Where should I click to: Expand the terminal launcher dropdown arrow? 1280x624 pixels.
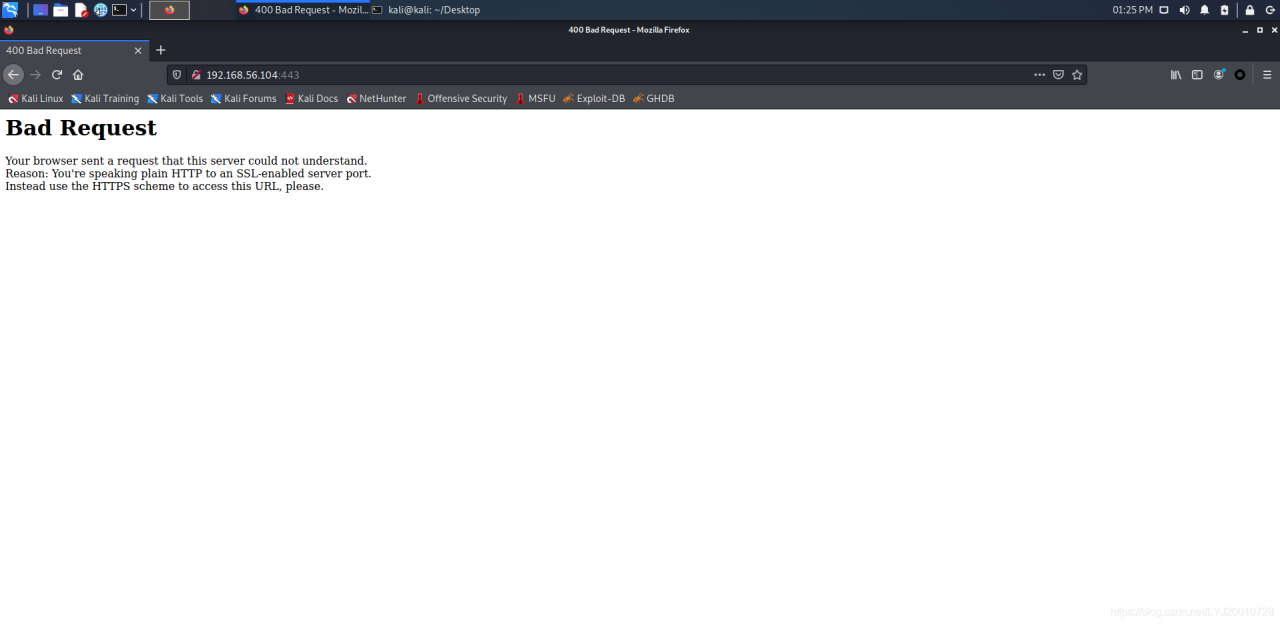(x=134, y=10)
